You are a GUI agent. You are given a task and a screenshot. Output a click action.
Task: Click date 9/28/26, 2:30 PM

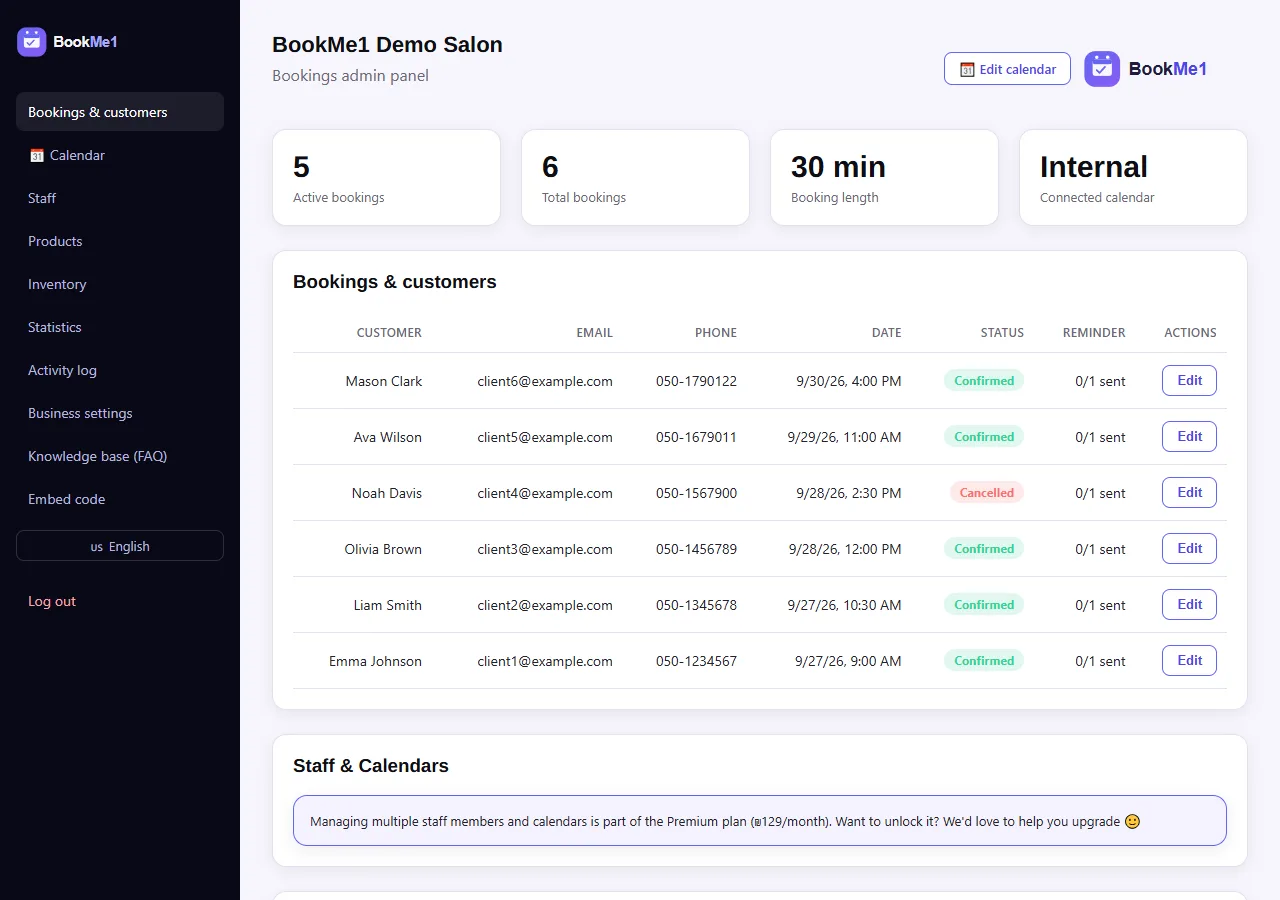coord(849,493)
